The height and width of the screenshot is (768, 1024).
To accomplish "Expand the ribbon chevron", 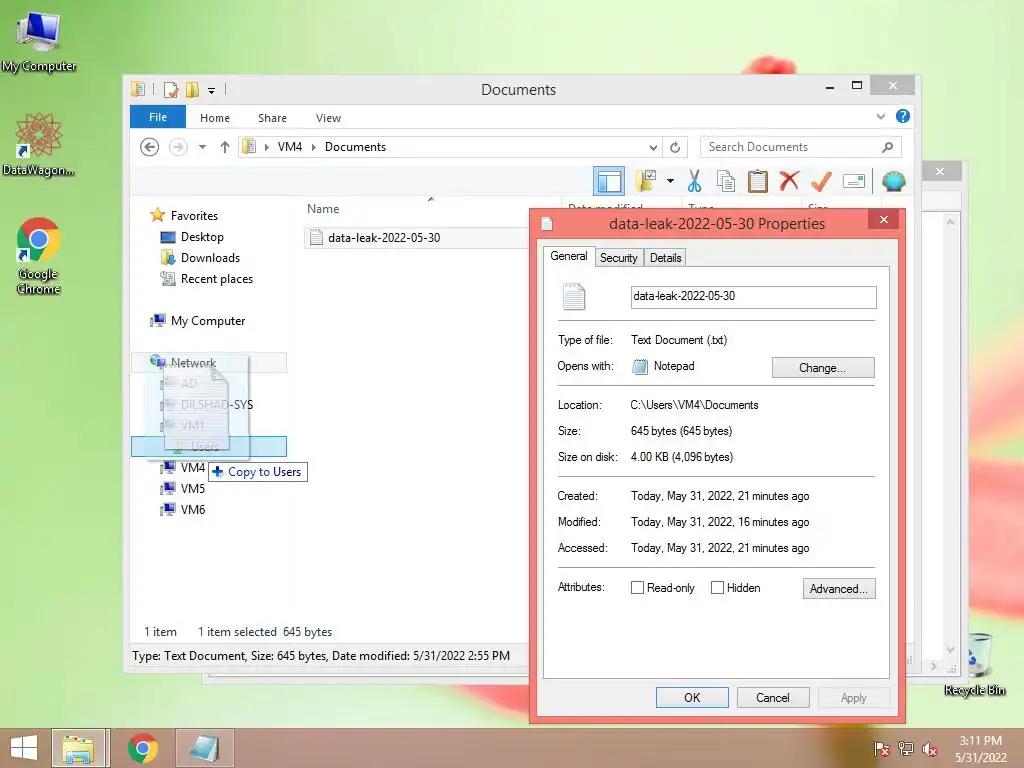I will (x=880, y=116).
